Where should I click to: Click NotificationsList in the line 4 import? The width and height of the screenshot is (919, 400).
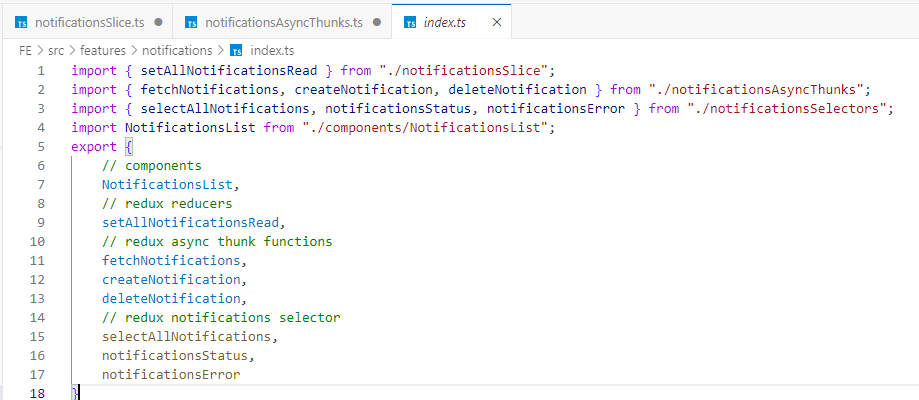(x=190, y=127)
